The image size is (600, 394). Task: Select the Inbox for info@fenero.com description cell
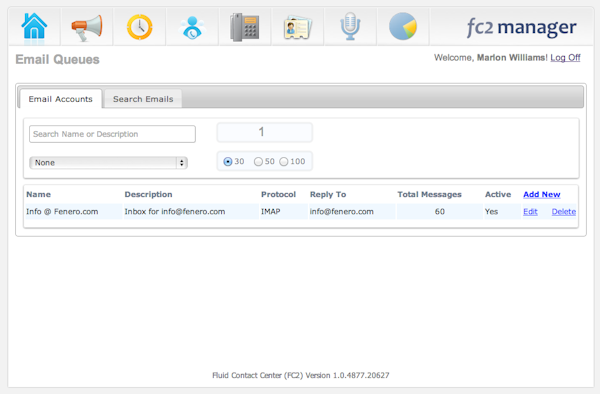[175, 212]
